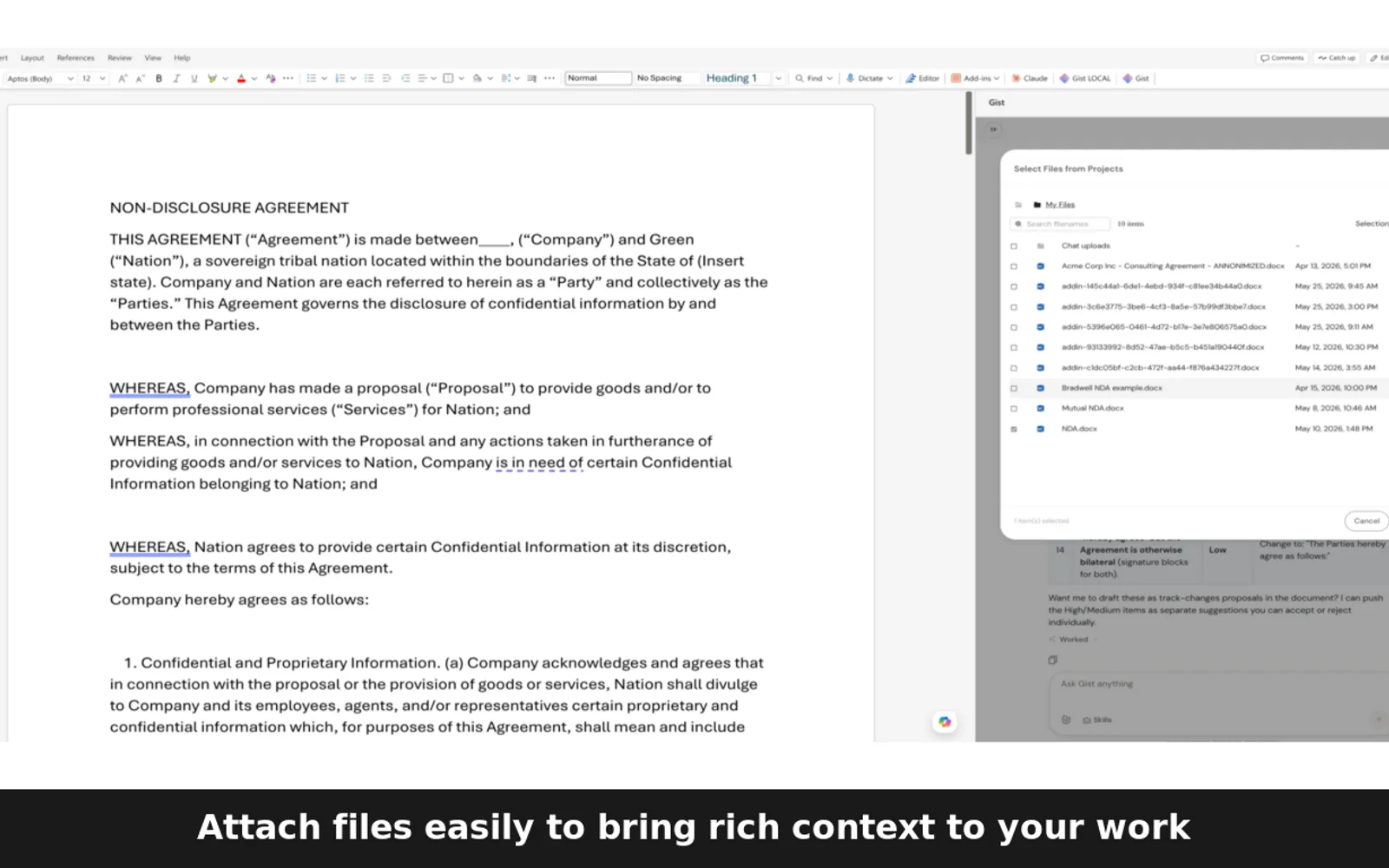The height and width of the screenshot is (868, 1389).
Task: Apply Underline formatting
Action: 194,78
